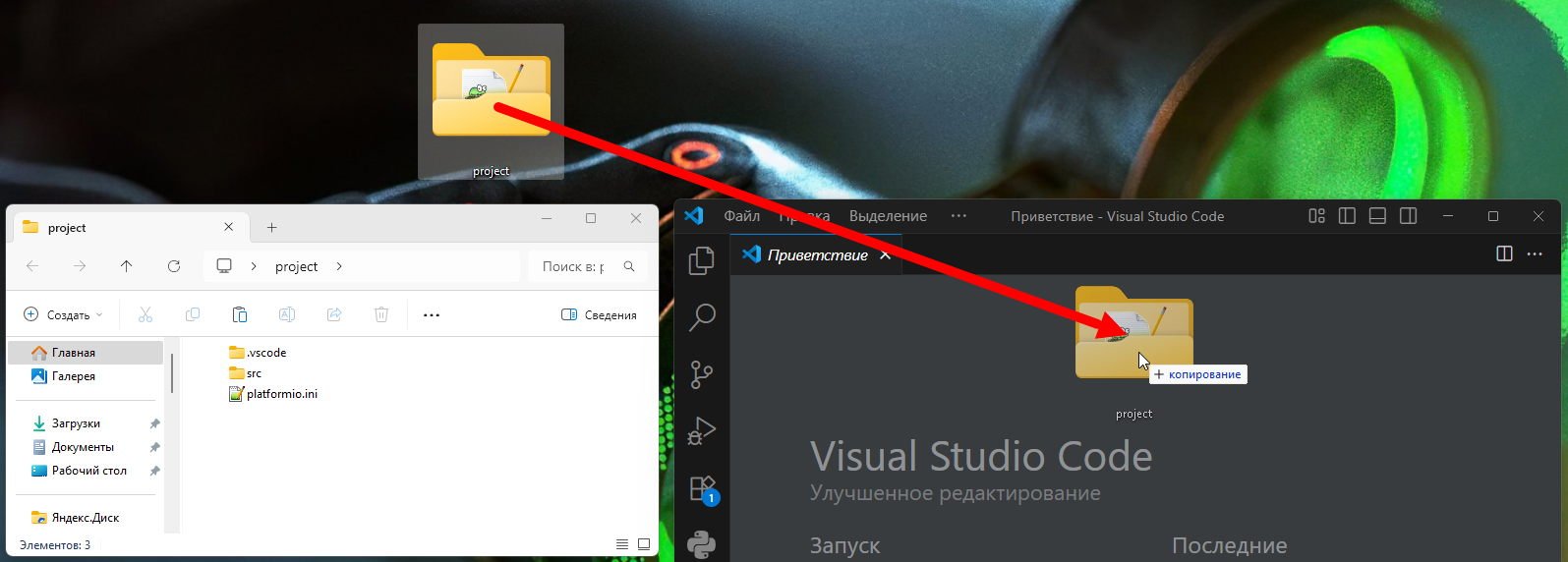Open Яндекс.Диск in Explorer navigation pane
This screenshot has width=1568, height=562.
click(86, 518)
